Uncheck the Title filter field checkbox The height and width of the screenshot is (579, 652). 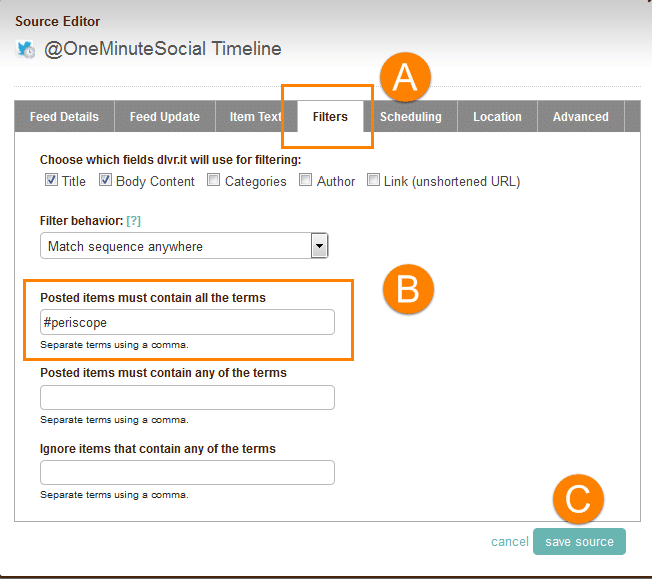52,180
